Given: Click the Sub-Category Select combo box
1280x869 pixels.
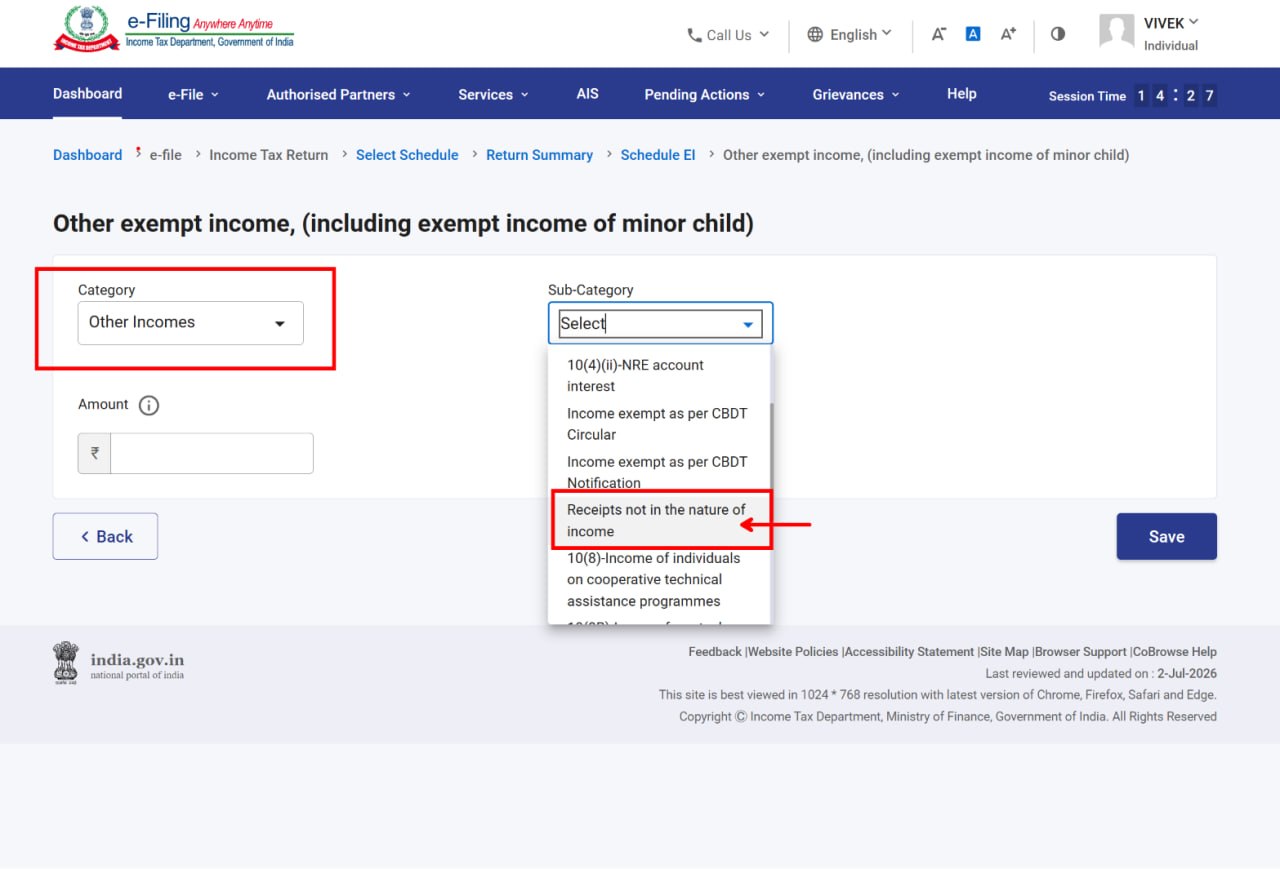Looking at the screenshot, I should coord(660,323).
